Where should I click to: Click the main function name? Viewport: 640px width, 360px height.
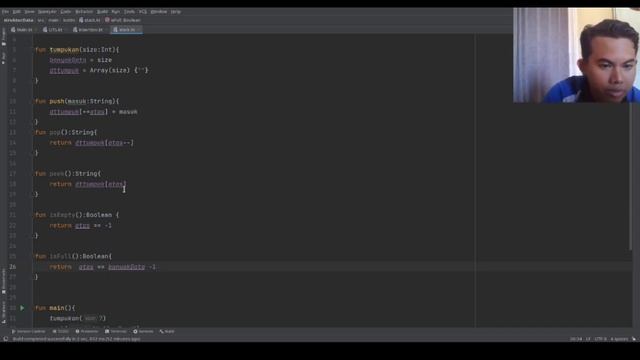[57, 308]
